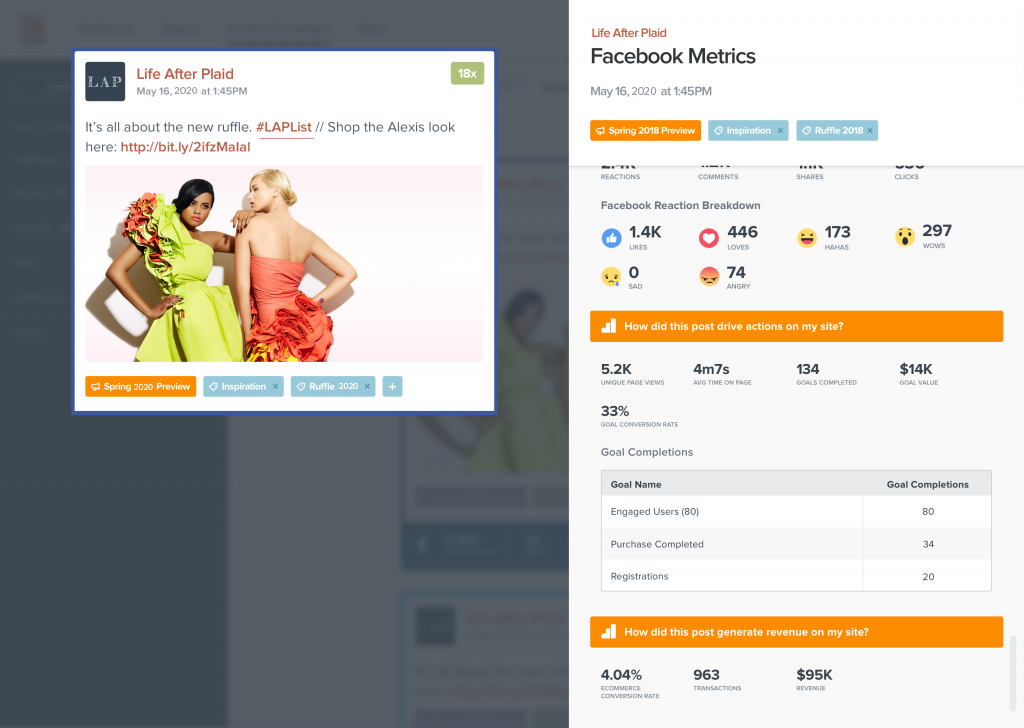
Task: Click the Goal Completions column header
Action: click(927, 484)
